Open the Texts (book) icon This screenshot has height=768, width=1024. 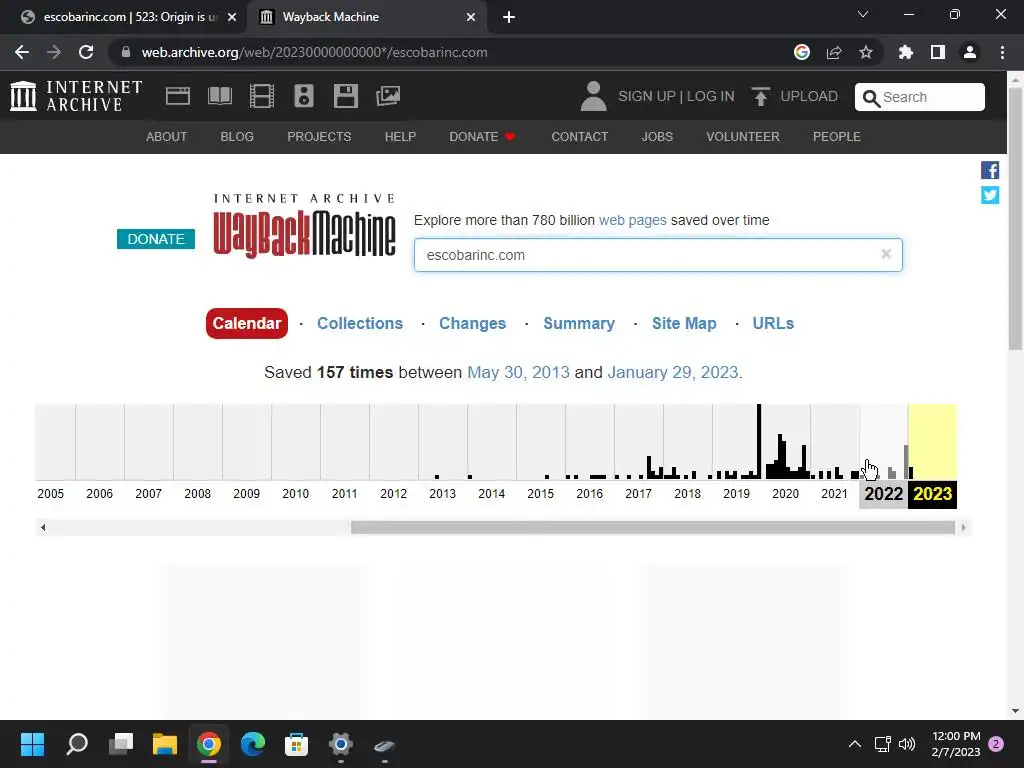pos(219,96)
